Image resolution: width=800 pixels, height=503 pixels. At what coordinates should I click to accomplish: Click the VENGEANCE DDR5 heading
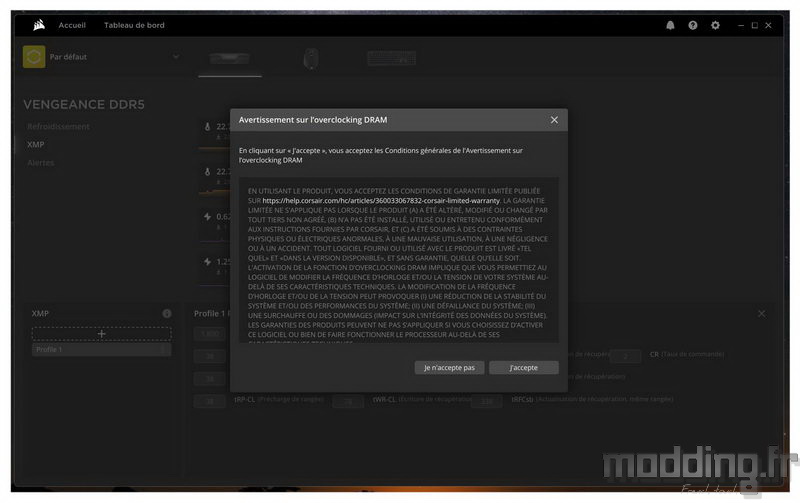84,105
